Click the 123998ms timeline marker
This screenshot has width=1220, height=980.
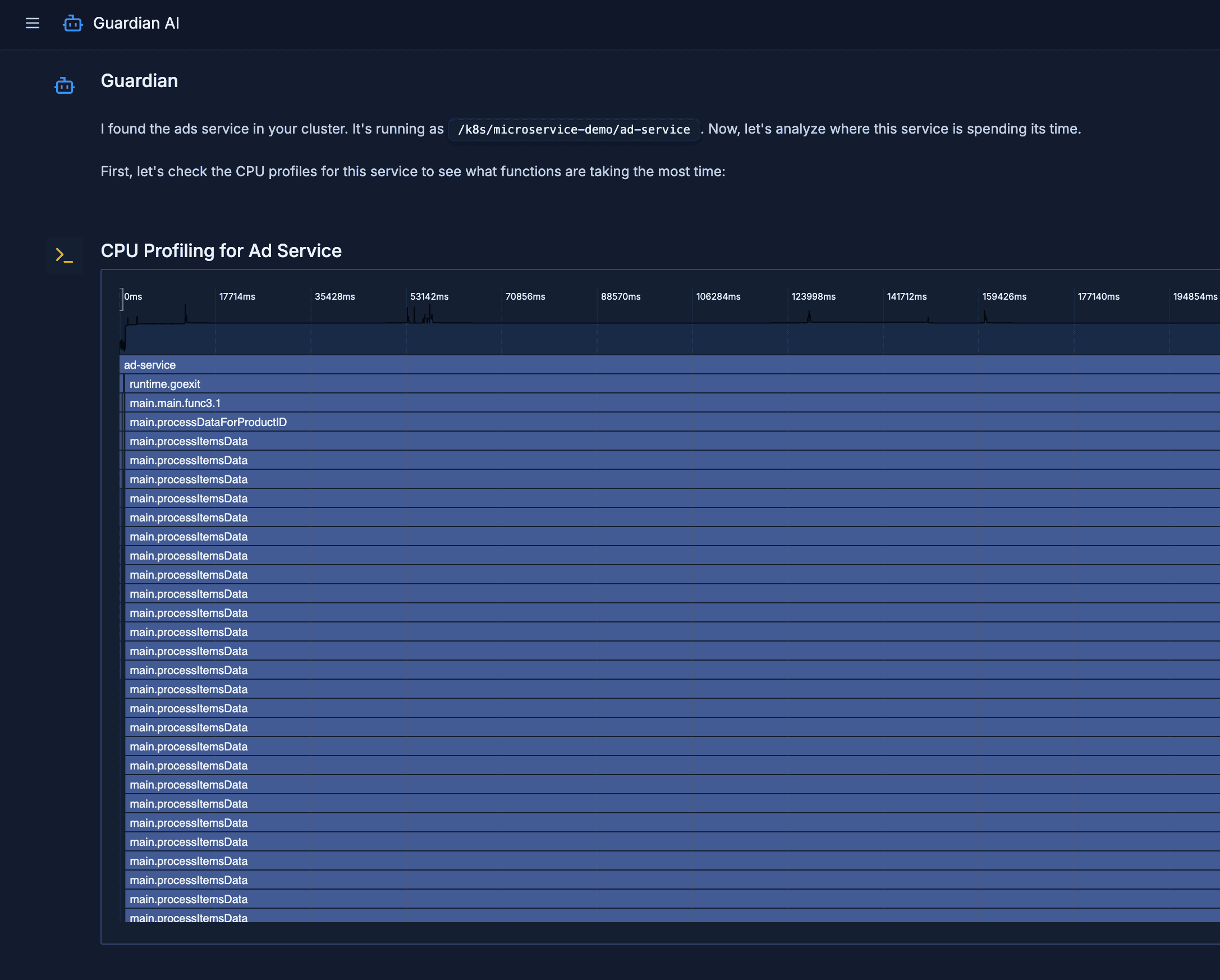(813, 296)
